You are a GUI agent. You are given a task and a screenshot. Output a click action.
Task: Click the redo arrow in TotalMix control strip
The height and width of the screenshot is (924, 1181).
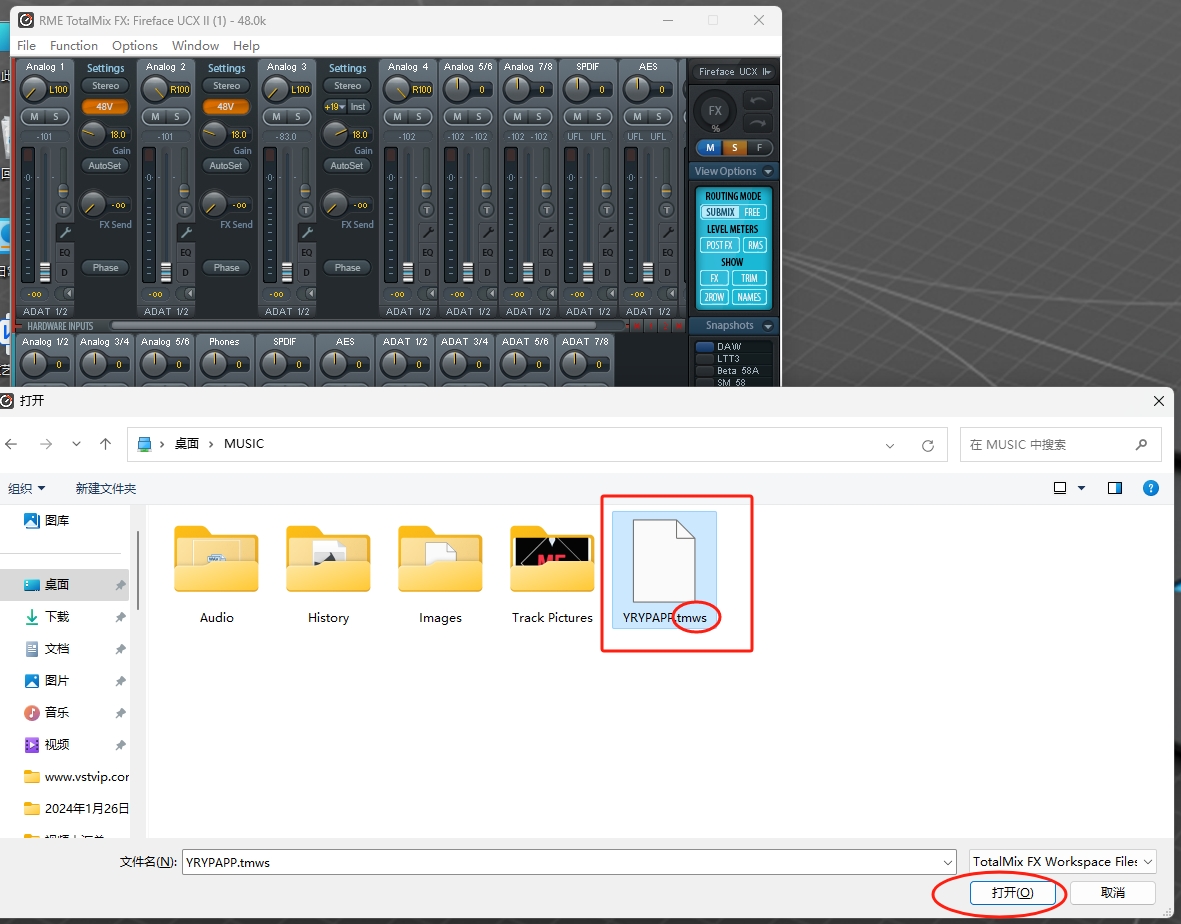(758, 123)
